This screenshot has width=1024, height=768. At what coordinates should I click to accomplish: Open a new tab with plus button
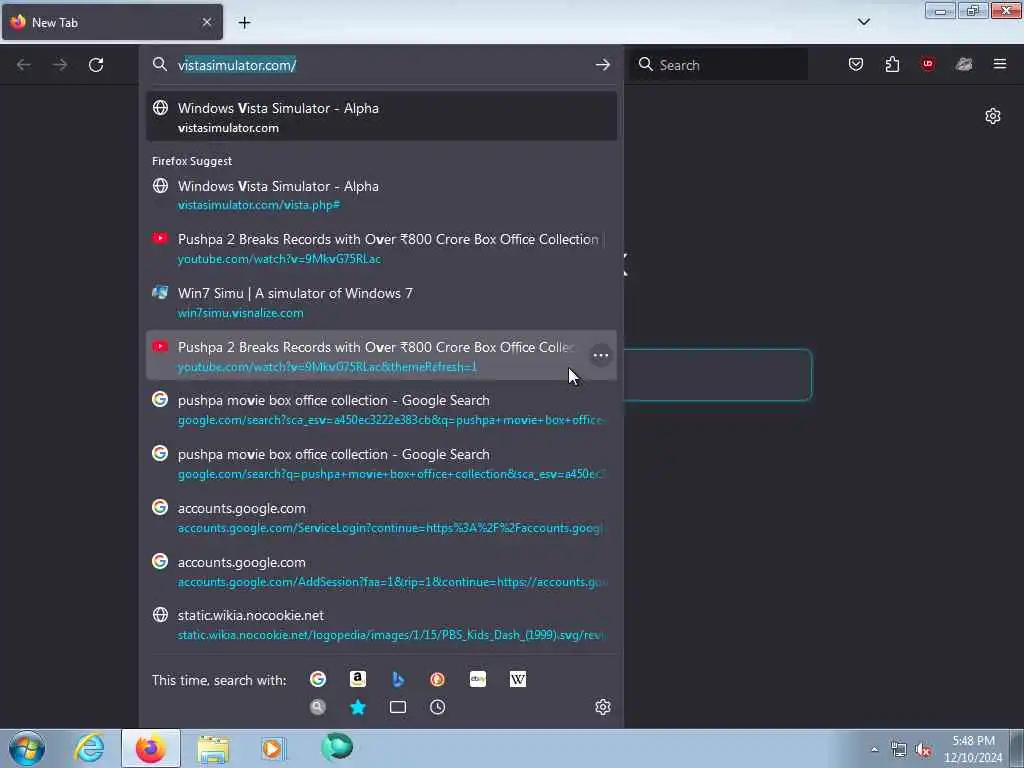[x=244, y=23]
